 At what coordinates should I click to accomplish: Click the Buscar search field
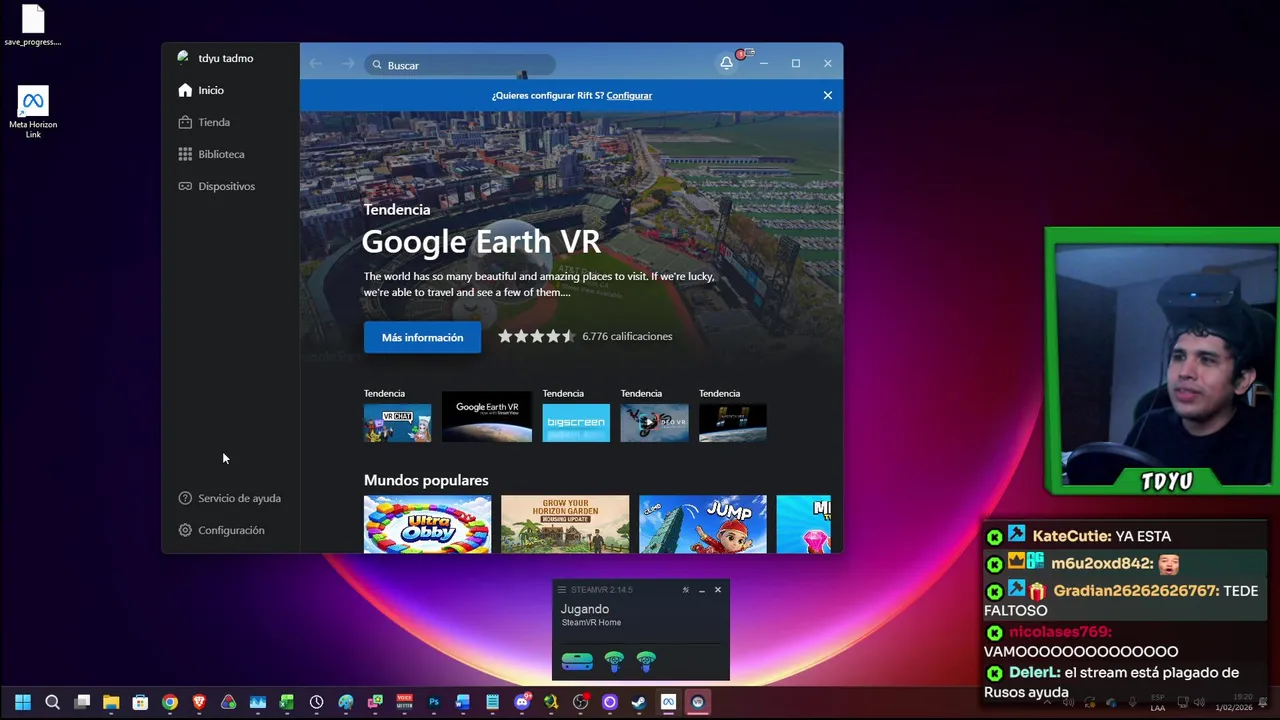point(460,65)
